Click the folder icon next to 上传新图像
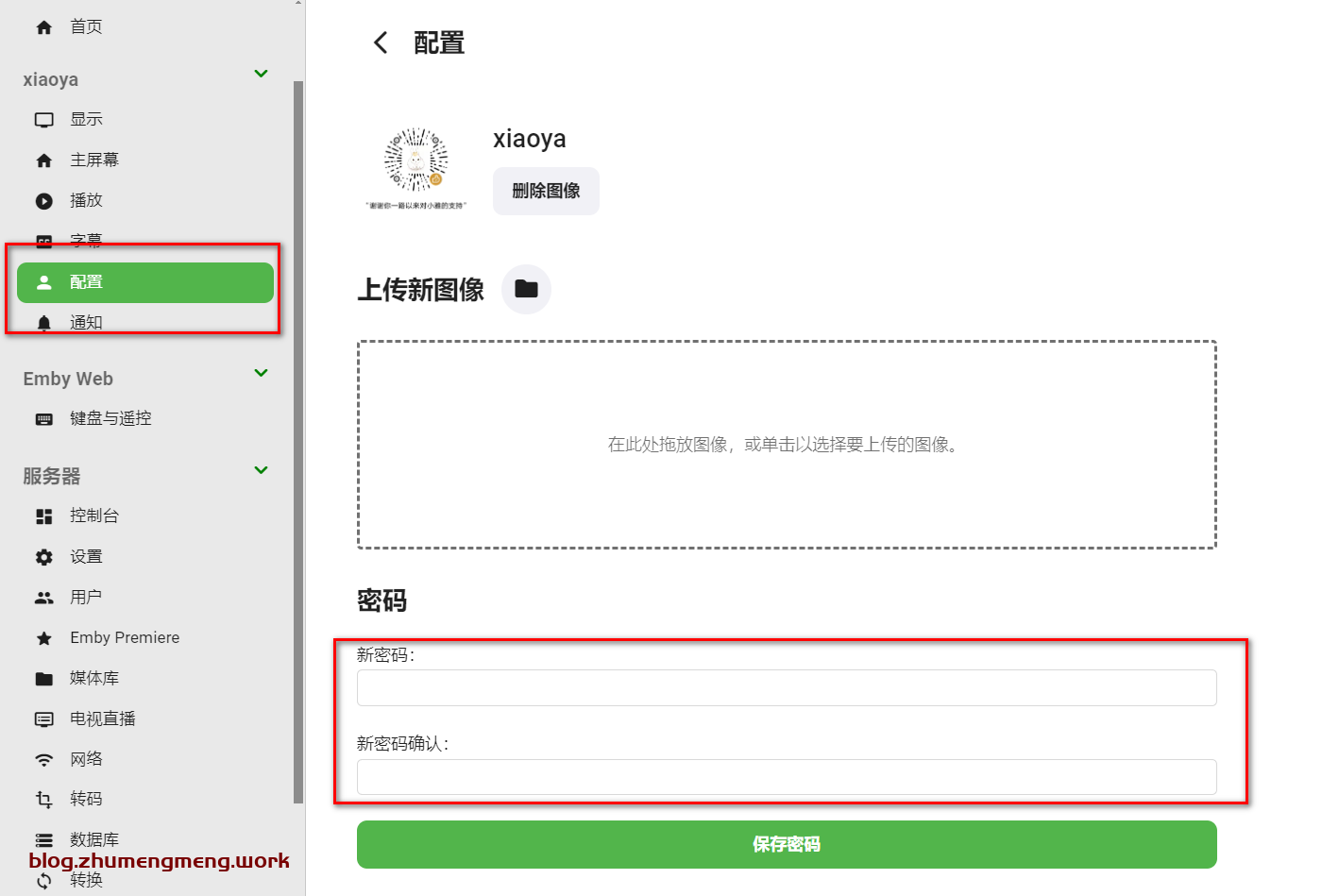 point(526,289)
